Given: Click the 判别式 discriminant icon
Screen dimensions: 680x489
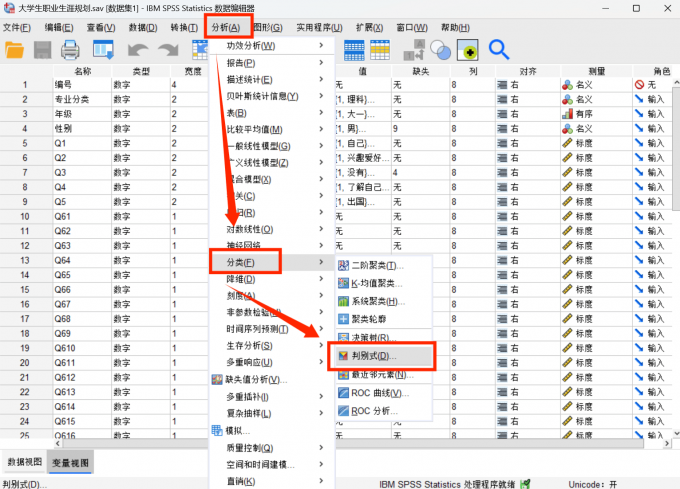Looking at the screenshot, I should pos(343,356).
